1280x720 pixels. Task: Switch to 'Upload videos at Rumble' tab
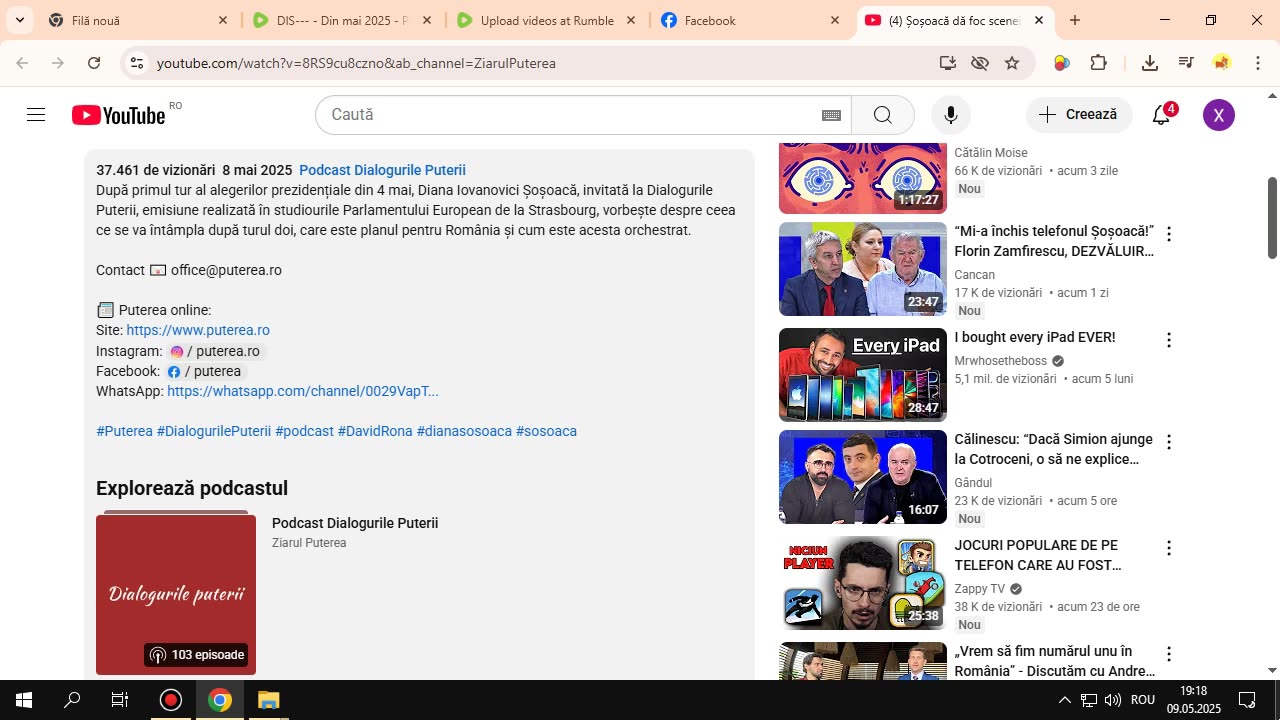[x=547, y=20]
